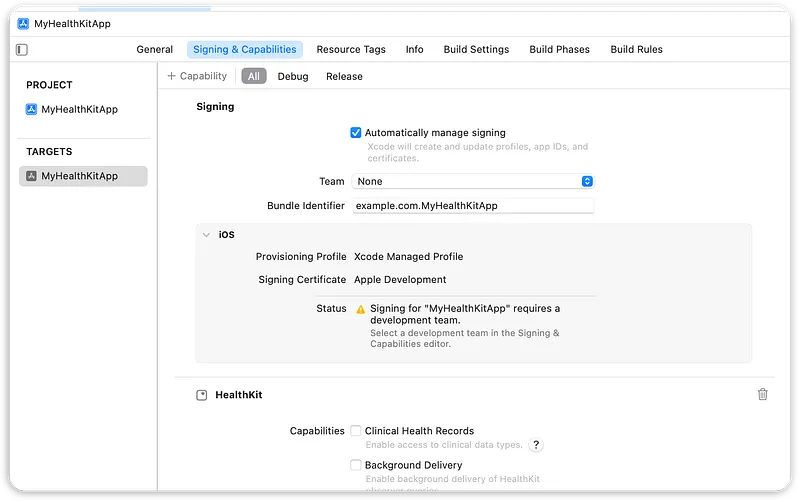
Task: Open the Build Phases tab
Action: coord(559,50)
